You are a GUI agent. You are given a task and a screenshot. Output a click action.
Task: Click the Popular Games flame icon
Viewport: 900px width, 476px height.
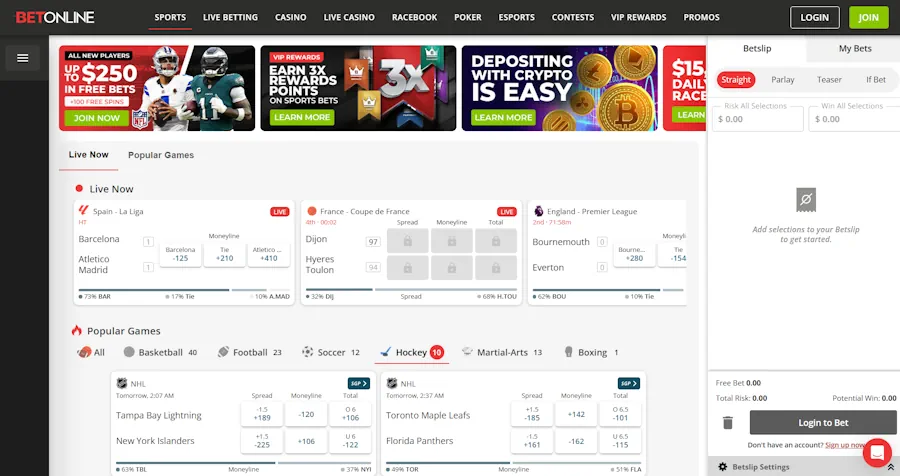click(76, 330)
